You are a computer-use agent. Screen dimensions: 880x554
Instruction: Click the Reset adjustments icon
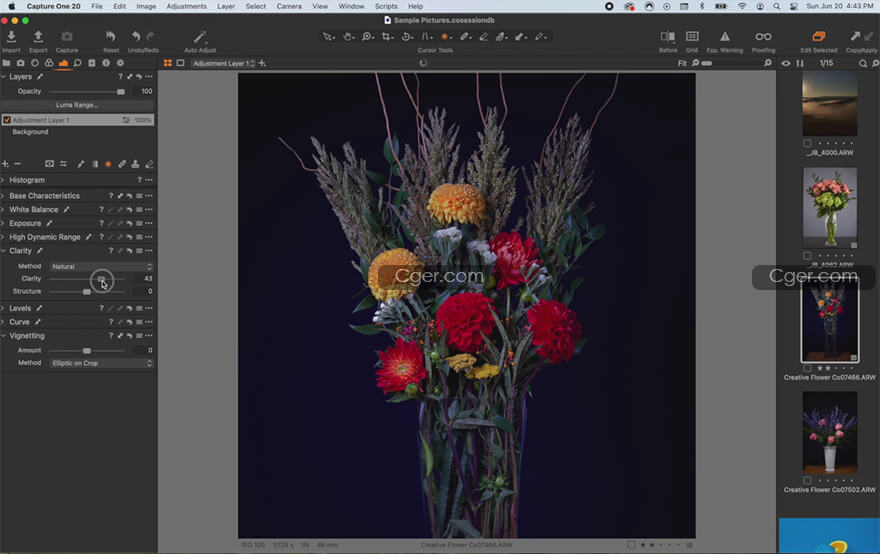tap(111, 36)
